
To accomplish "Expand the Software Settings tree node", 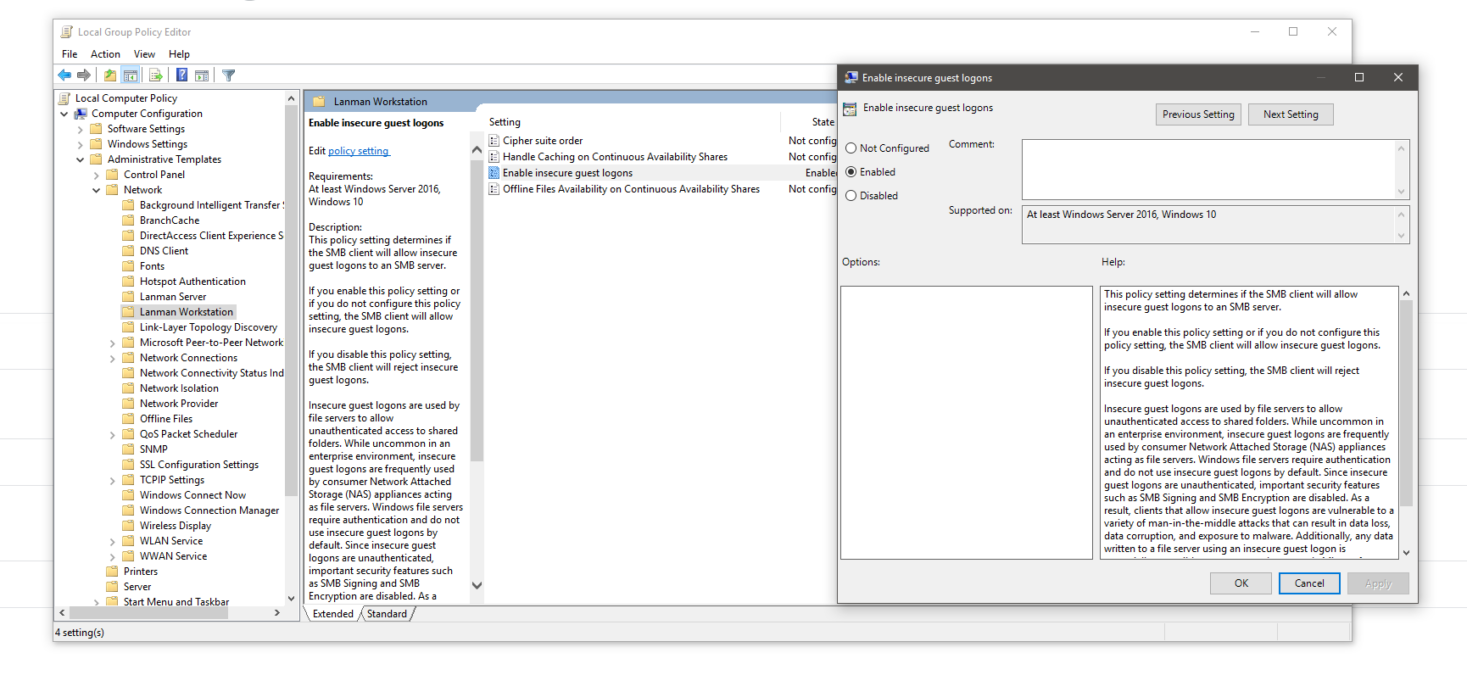I will pyautogui.click(x=81, y=129).
